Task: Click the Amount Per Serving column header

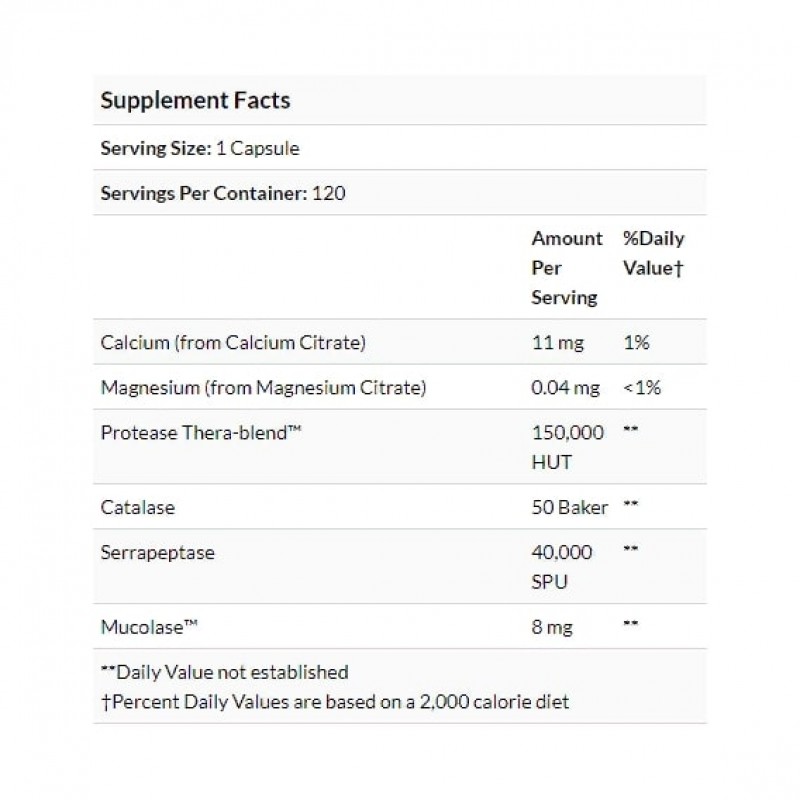Action: click(566, 267)
